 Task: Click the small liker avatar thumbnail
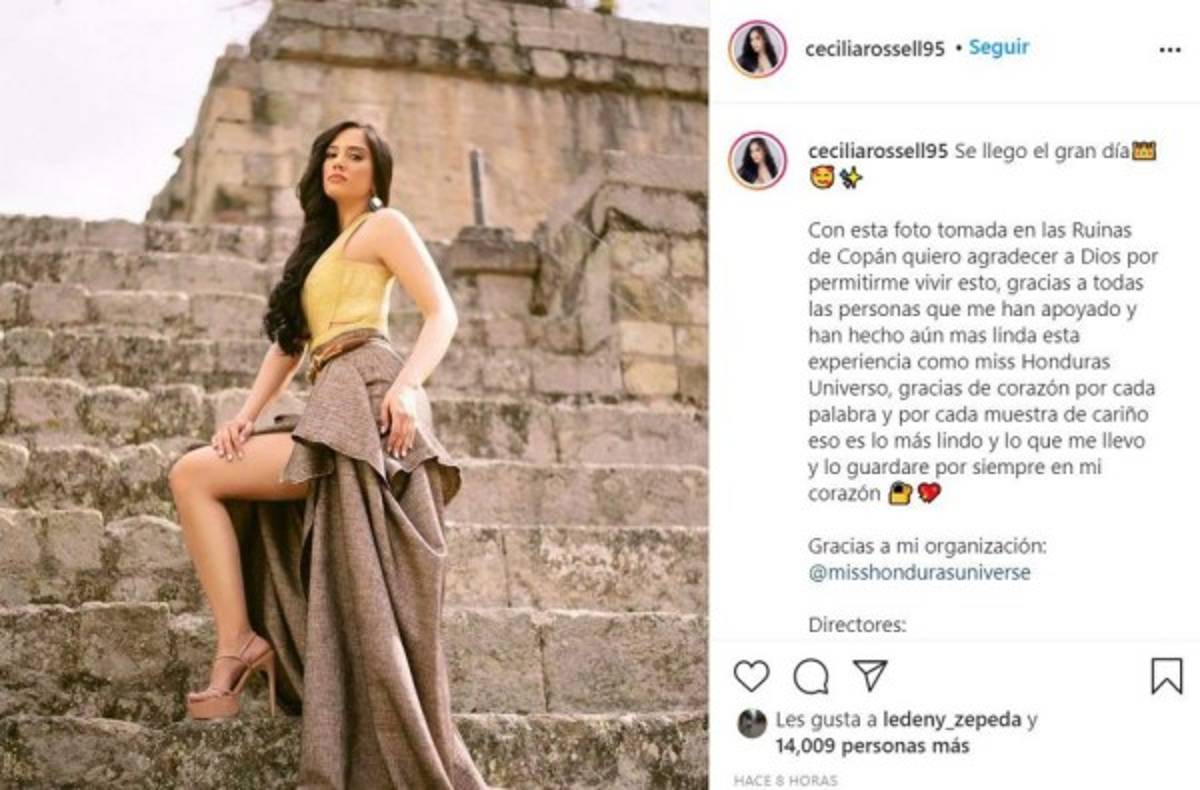coord(751,723)
